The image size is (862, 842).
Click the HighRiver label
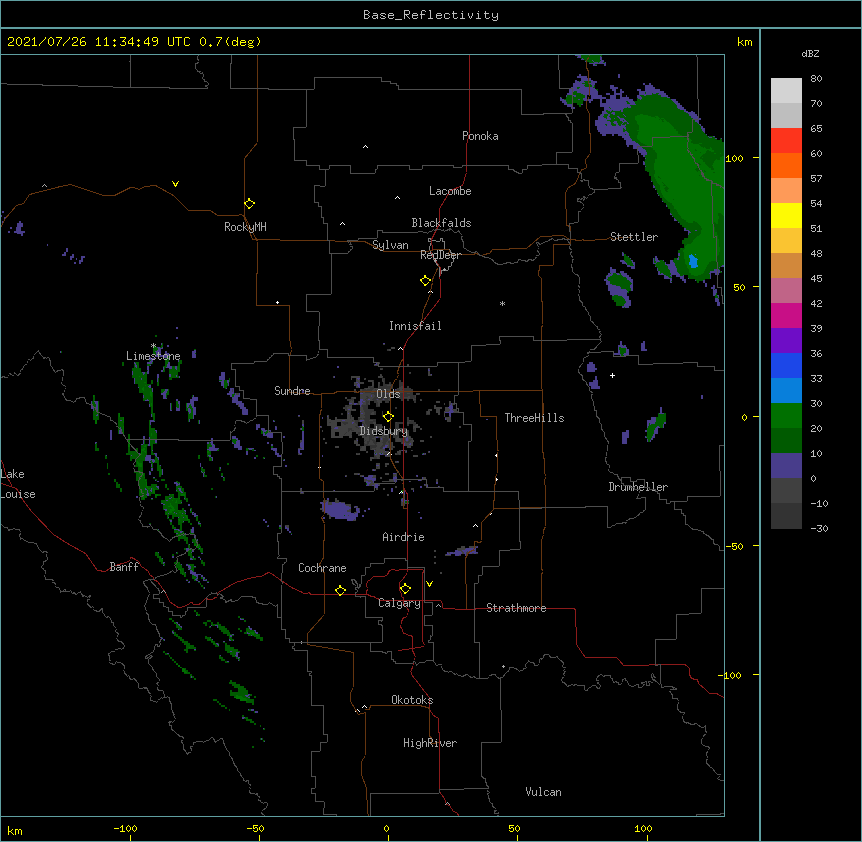coord(430,743)
